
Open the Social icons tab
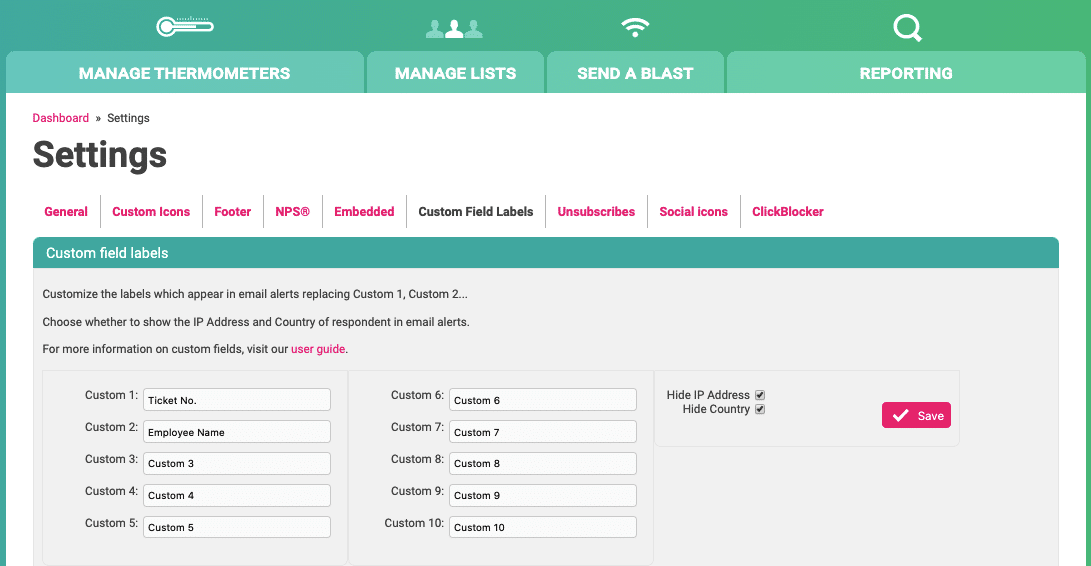pyautogui.click(x=694, y=212)
